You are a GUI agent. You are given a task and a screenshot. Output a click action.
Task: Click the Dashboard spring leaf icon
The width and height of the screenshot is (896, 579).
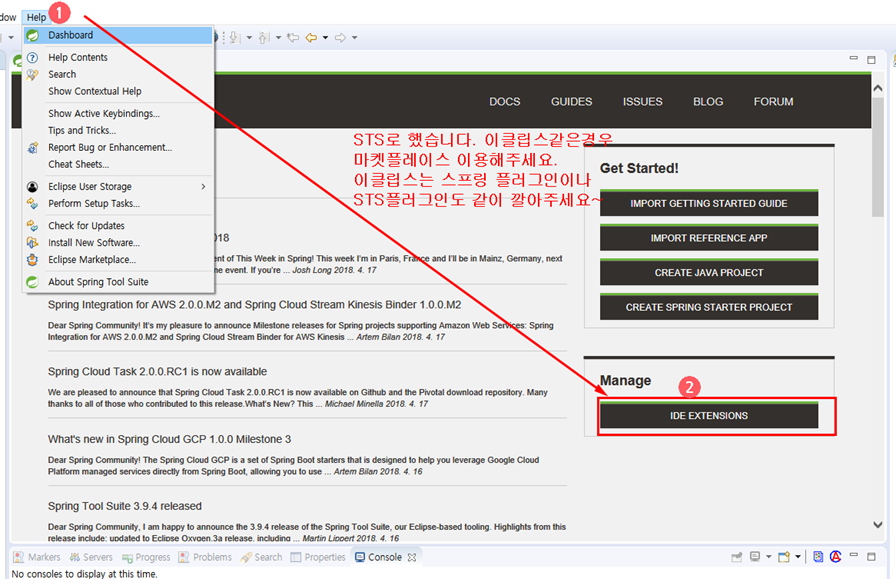tap(33, 35)
